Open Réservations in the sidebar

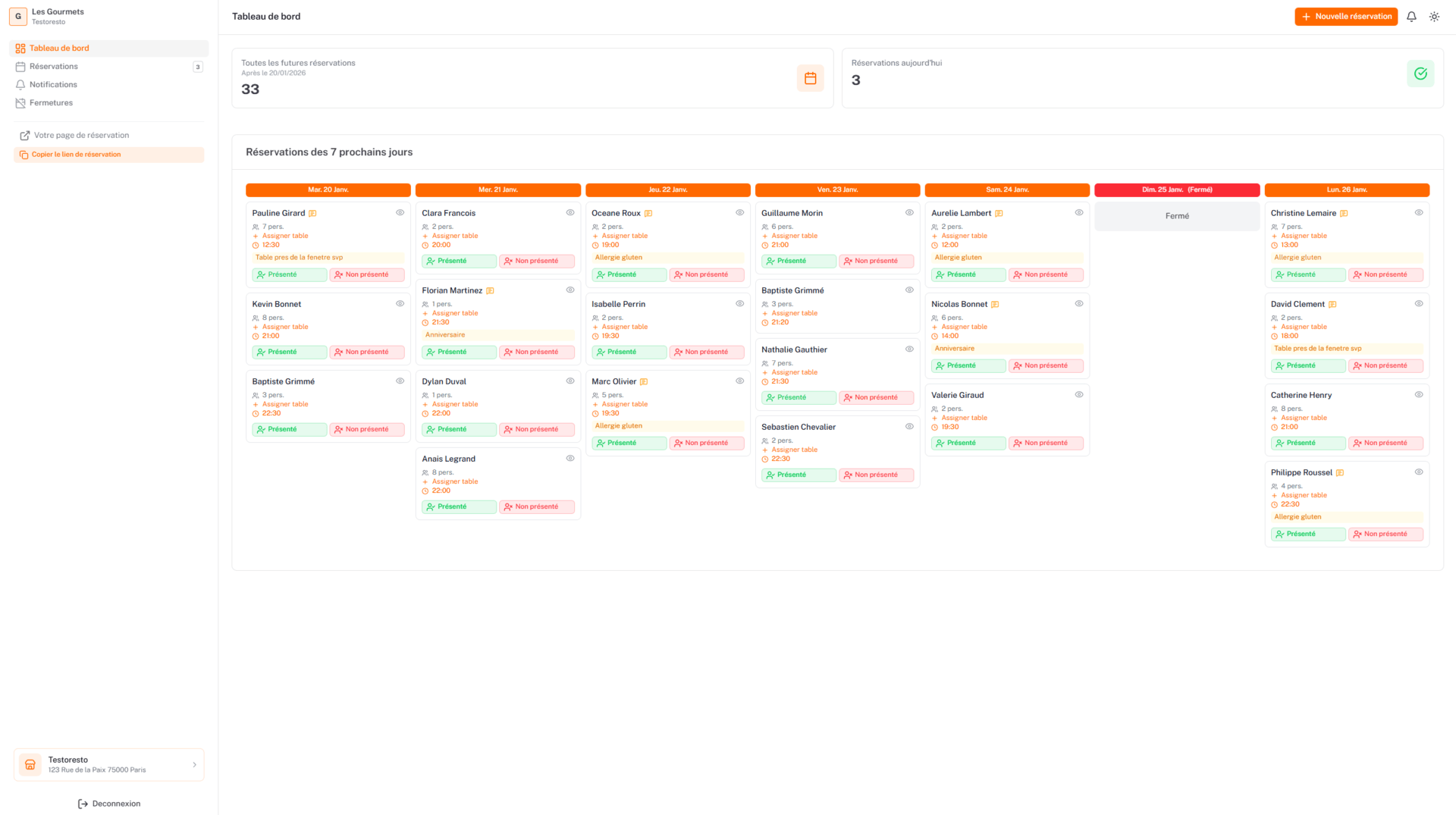point(54,67)
